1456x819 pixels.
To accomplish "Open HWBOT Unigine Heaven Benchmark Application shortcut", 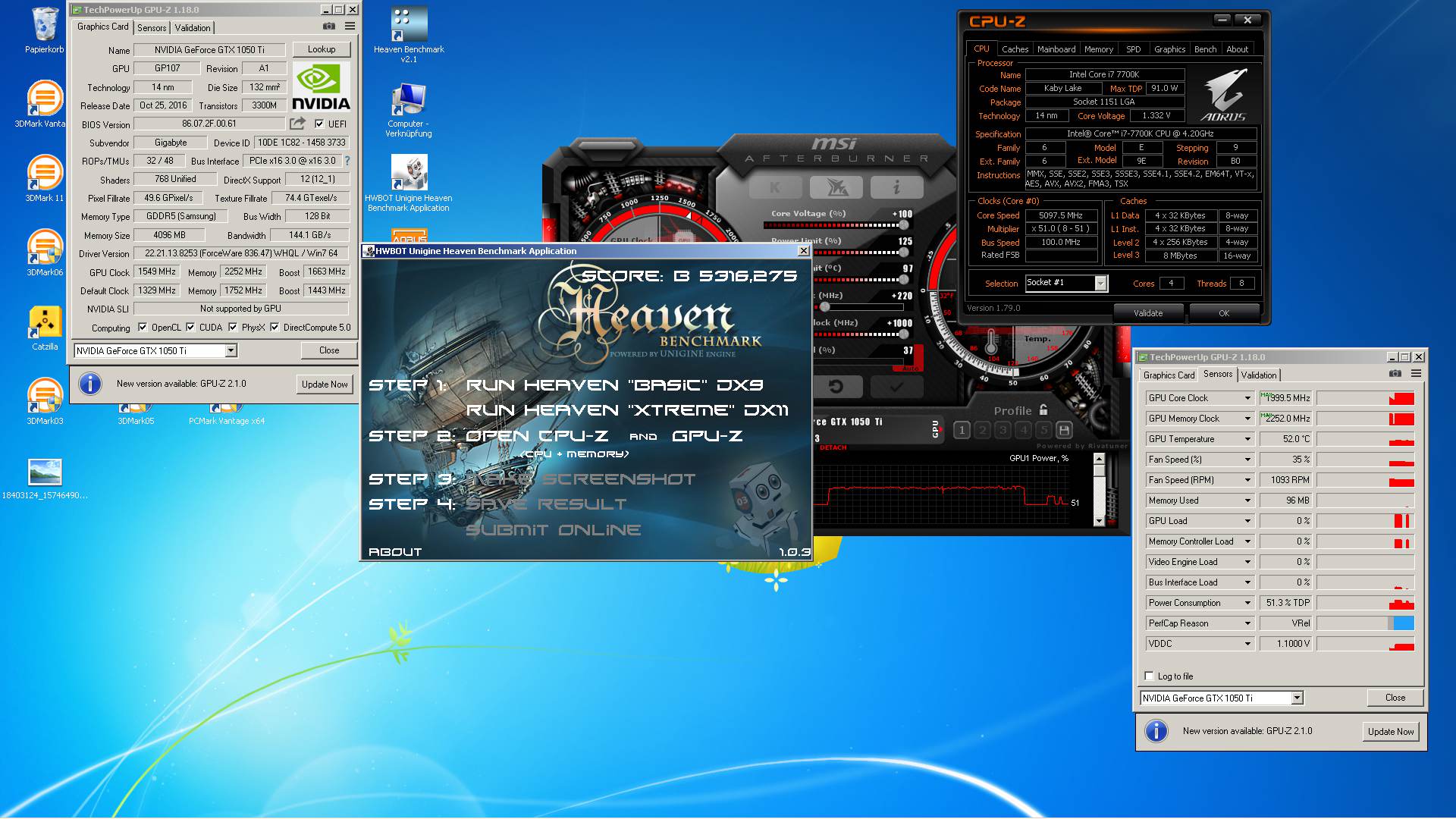I will point(409,183).
